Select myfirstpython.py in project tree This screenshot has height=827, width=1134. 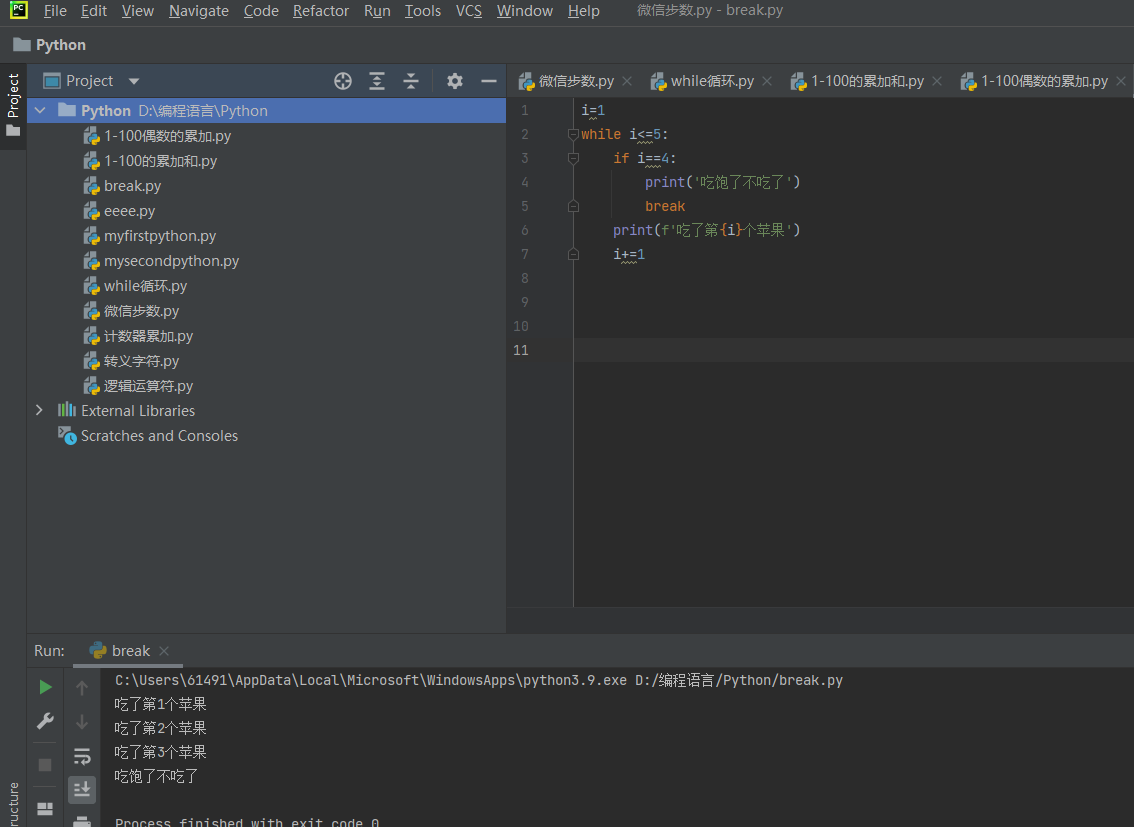pyautogui.click(x=150, y=236)
